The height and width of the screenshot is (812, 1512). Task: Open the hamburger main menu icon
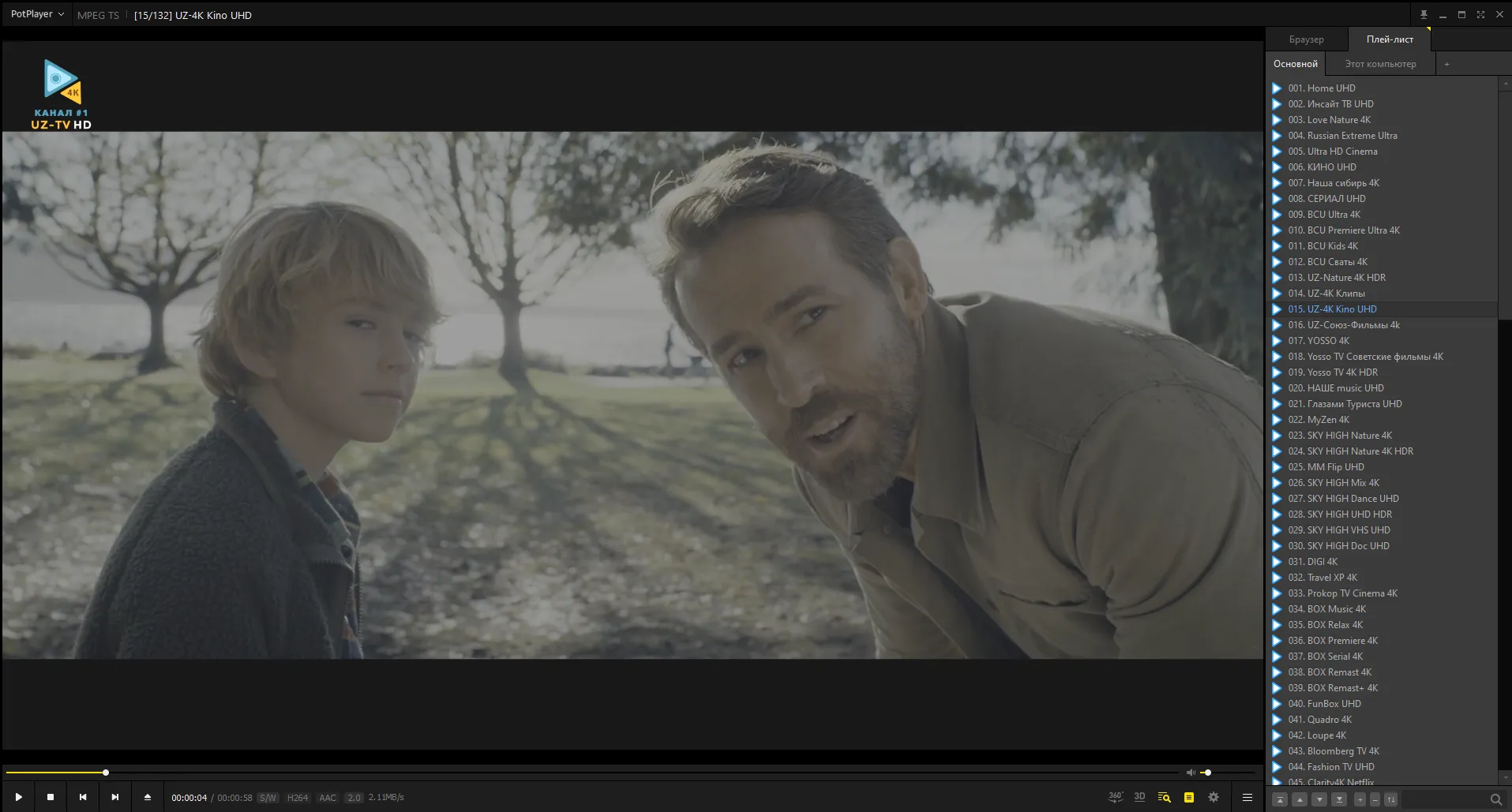point(1247,797)
